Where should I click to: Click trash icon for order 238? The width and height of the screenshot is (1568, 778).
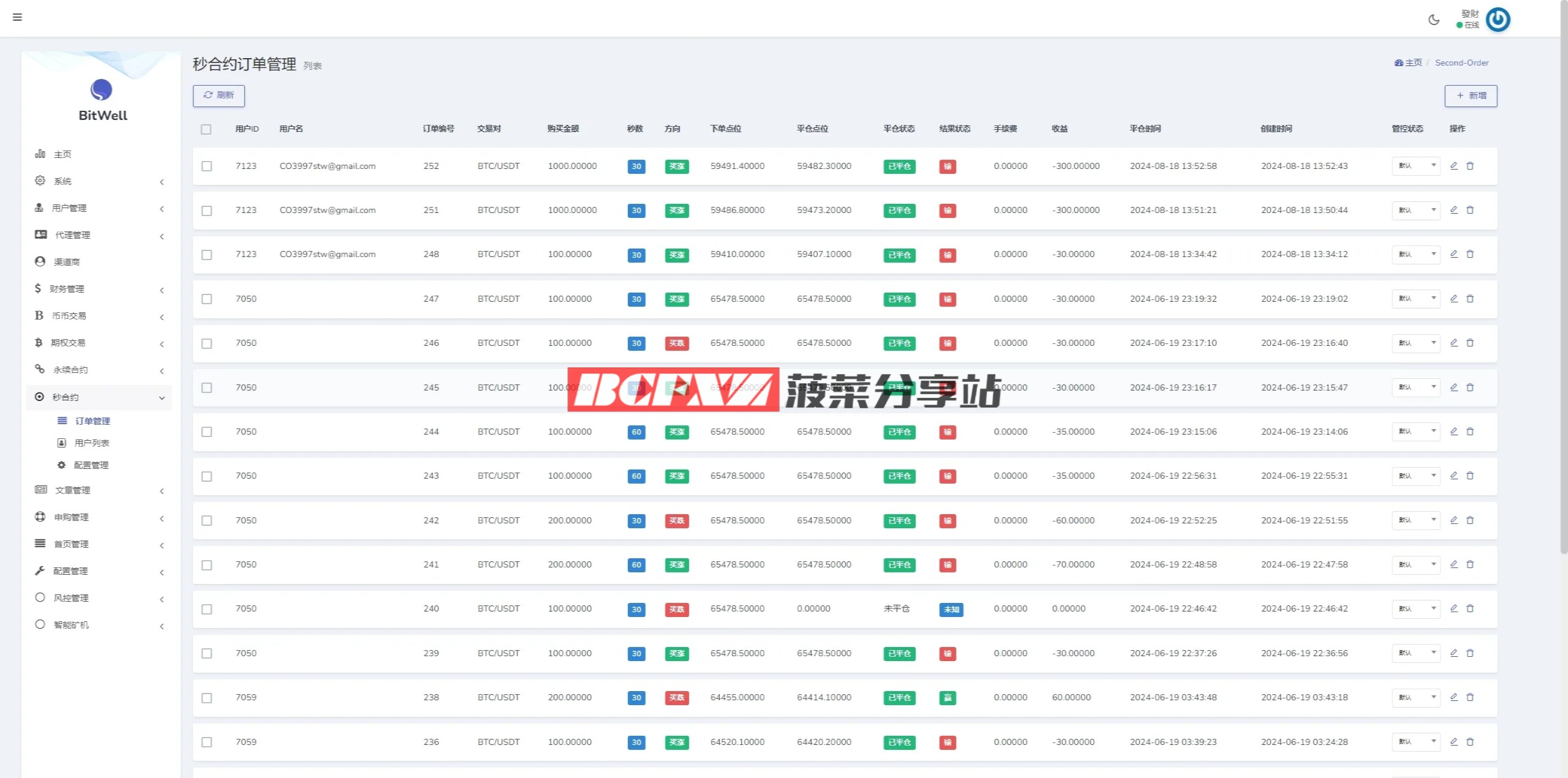pos(1470,697)
